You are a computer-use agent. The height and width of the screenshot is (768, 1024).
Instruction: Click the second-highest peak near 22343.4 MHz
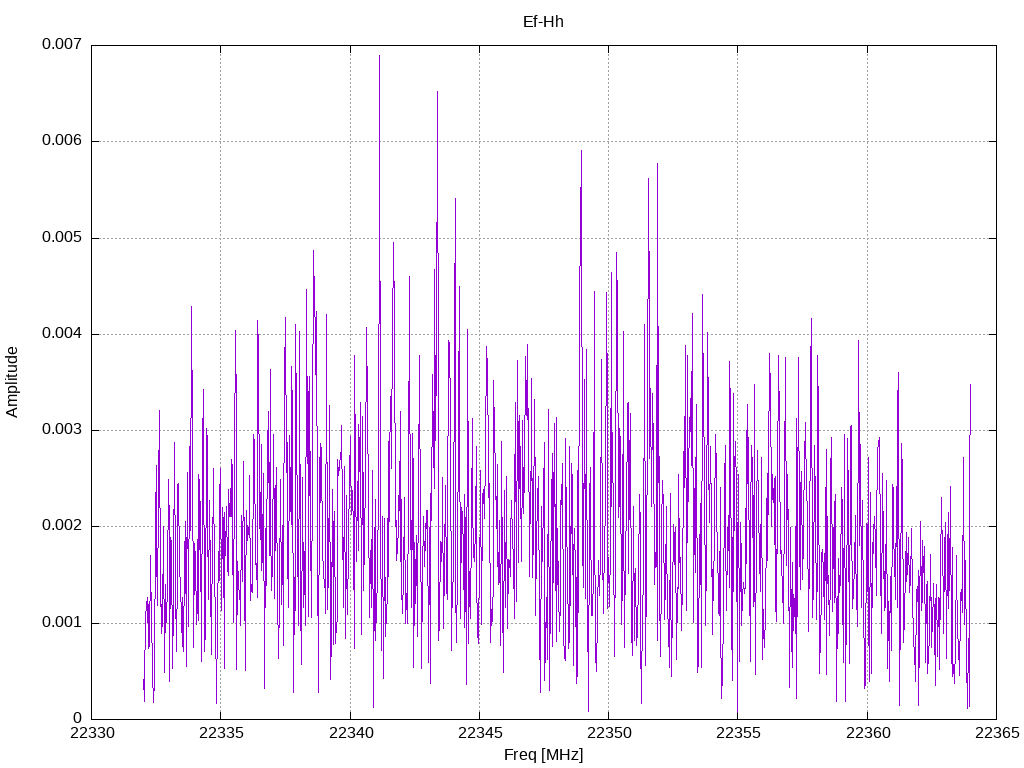coord(438,92)
